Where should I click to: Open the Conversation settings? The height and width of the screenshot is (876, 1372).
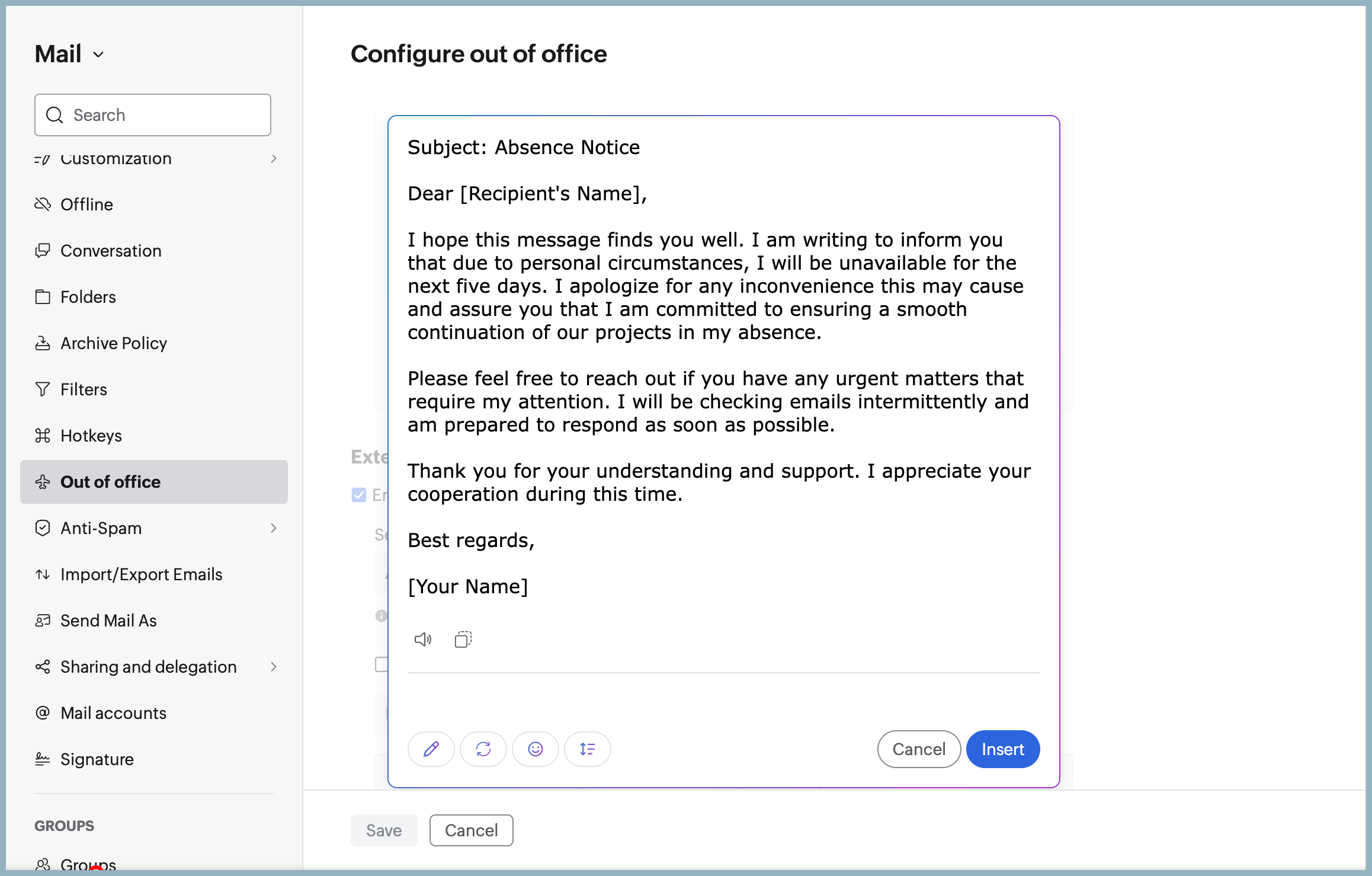click(x=154, y=251)
